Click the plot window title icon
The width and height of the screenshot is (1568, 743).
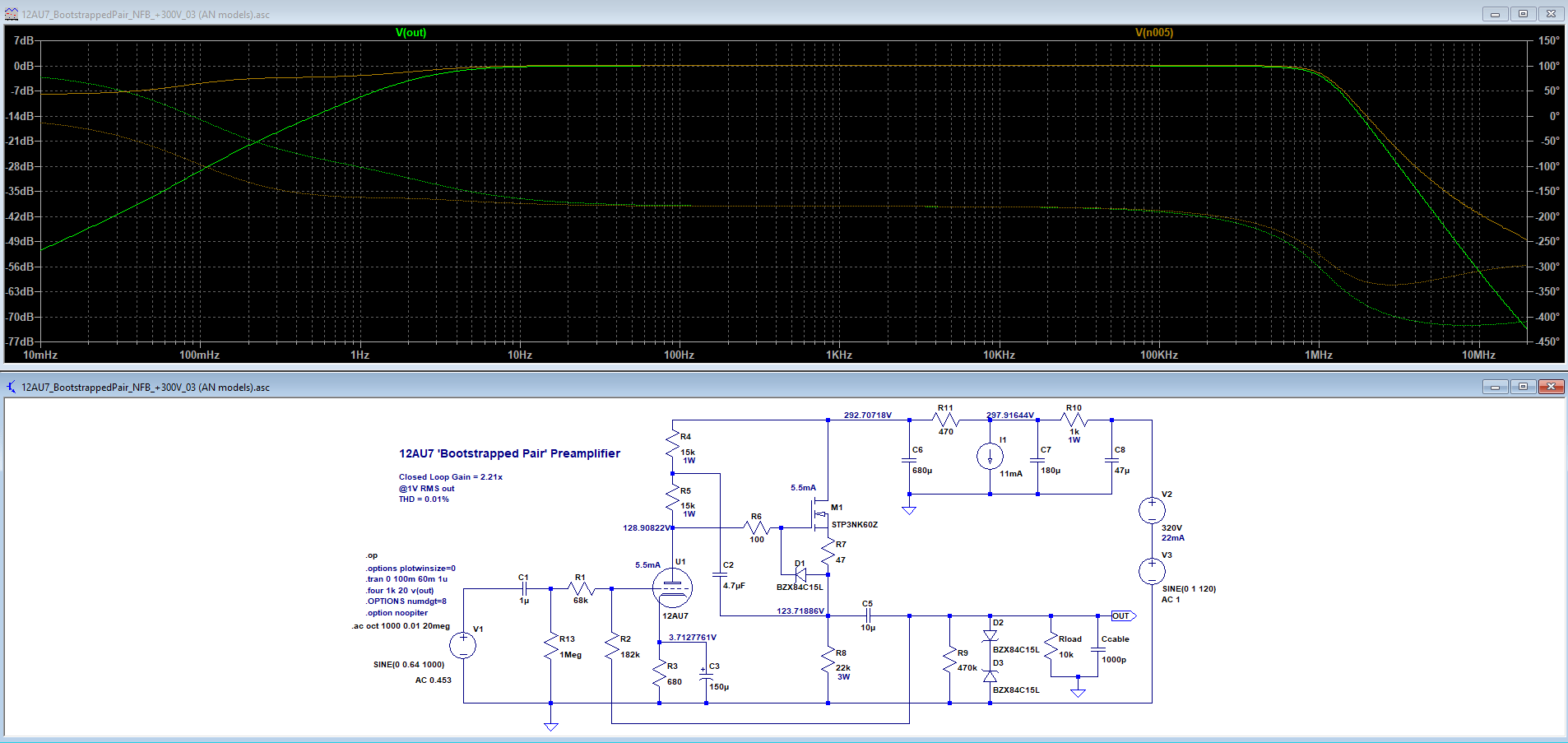[12, 14]
